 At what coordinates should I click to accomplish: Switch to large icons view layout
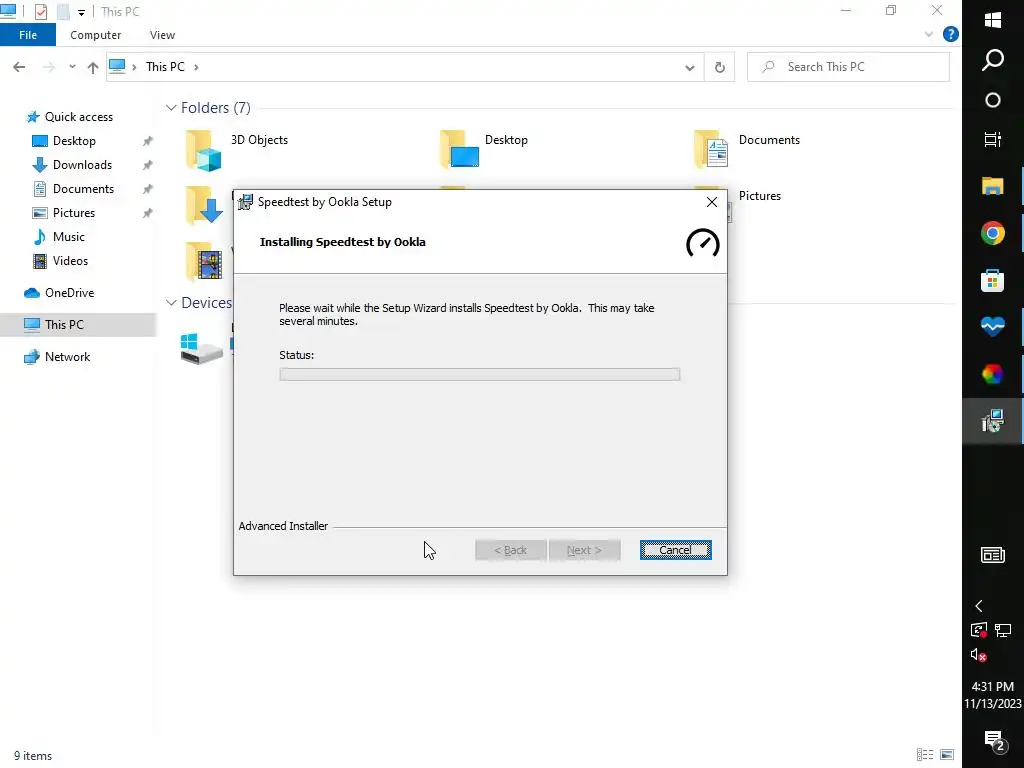pos(947,754)
